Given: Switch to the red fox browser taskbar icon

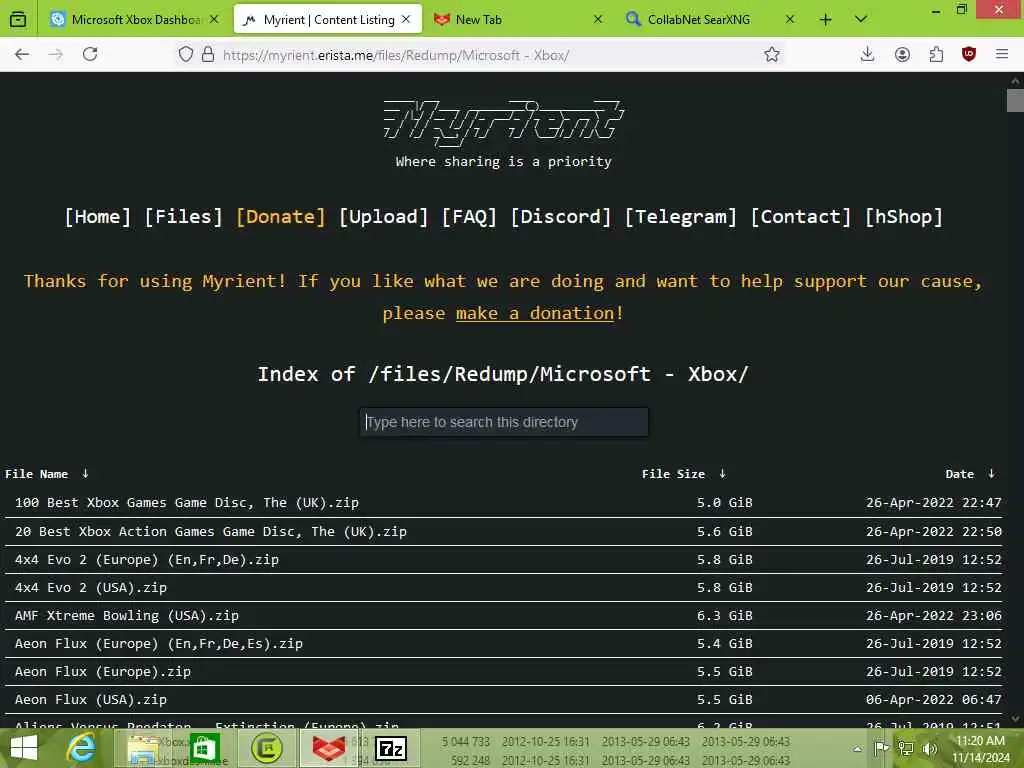Looking at the screenshot, I should [328, 748].
